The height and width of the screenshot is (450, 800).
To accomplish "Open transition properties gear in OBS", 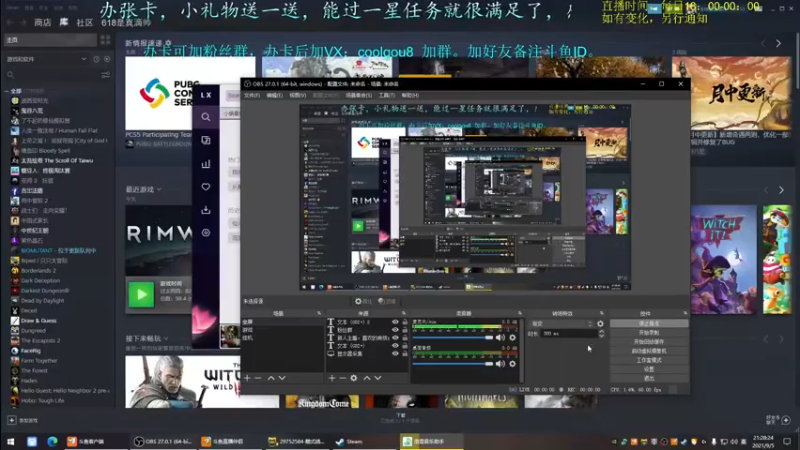I will coord(600,323).
